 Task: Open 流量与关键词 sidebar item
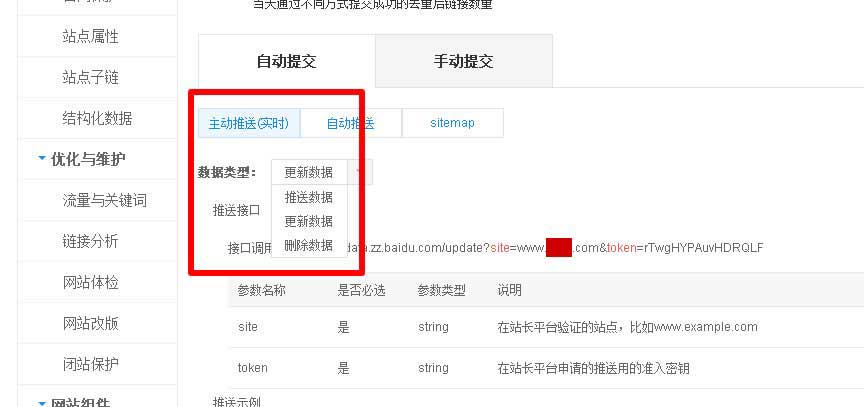tap(105, 200)
